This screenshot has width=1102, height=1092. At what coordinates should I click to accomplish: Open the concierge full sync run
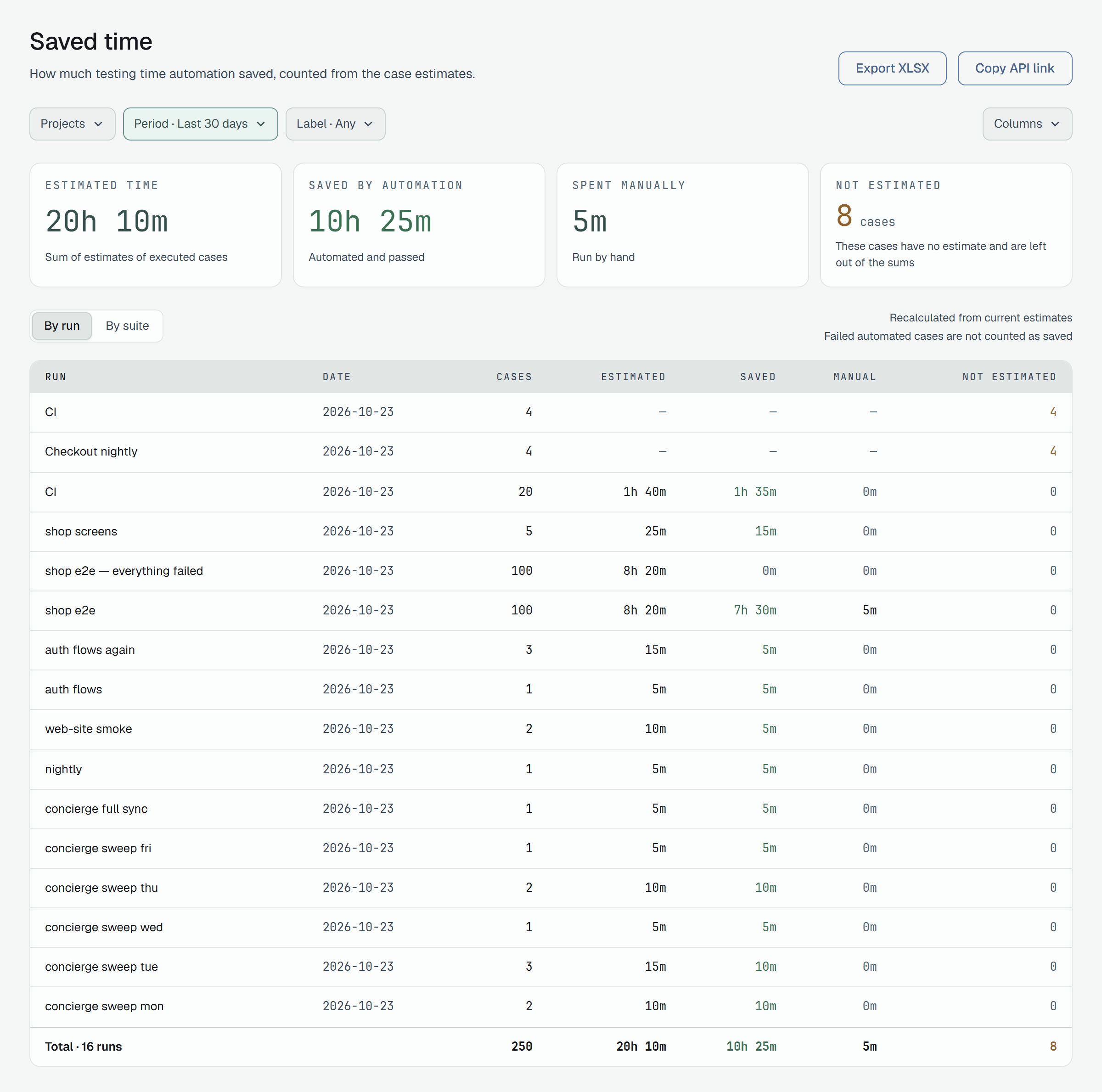pyautogui.click(x=551, y=809)
